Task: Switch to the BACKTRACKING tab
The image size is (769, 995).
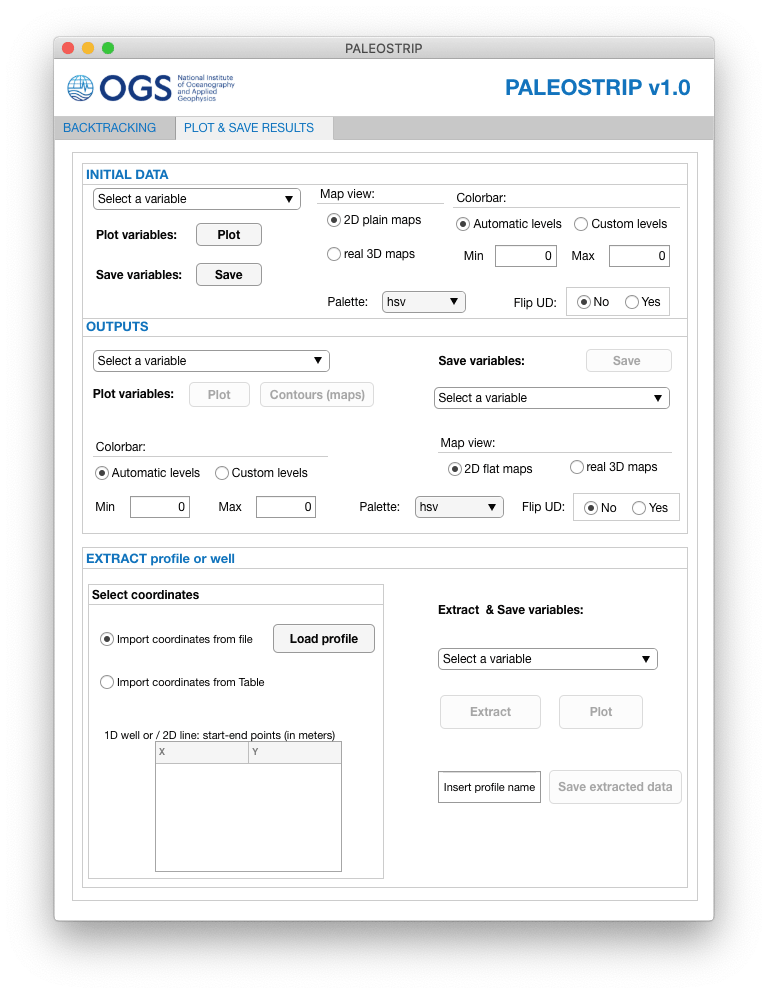Action: [109, 128]
